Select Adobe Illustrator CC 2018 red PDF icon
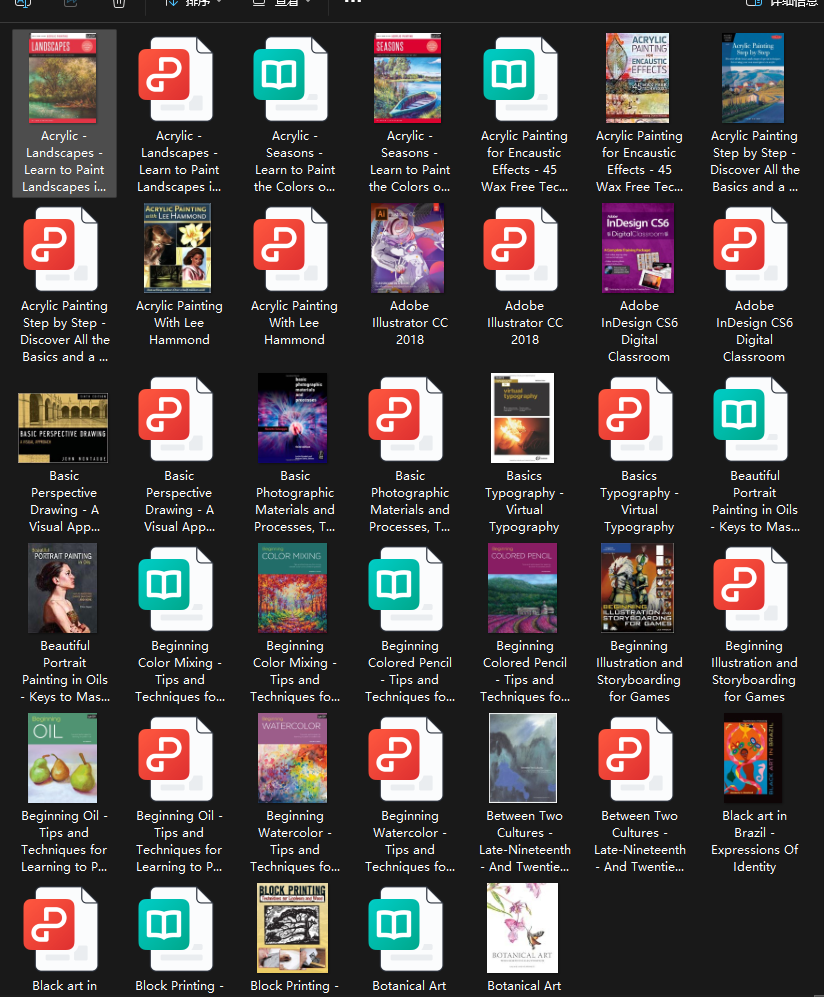The width and height of the screenshot is (824, 997). [x=521, y=249]
